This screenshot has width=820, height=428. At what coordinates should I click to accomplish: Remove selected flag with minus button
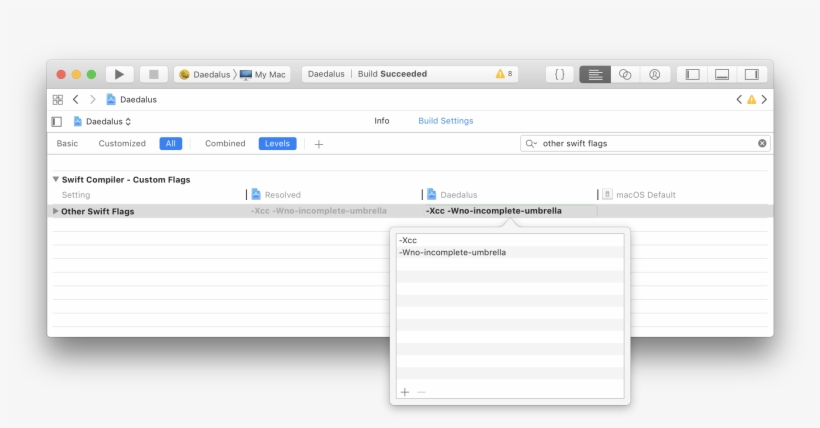(422, 392)
